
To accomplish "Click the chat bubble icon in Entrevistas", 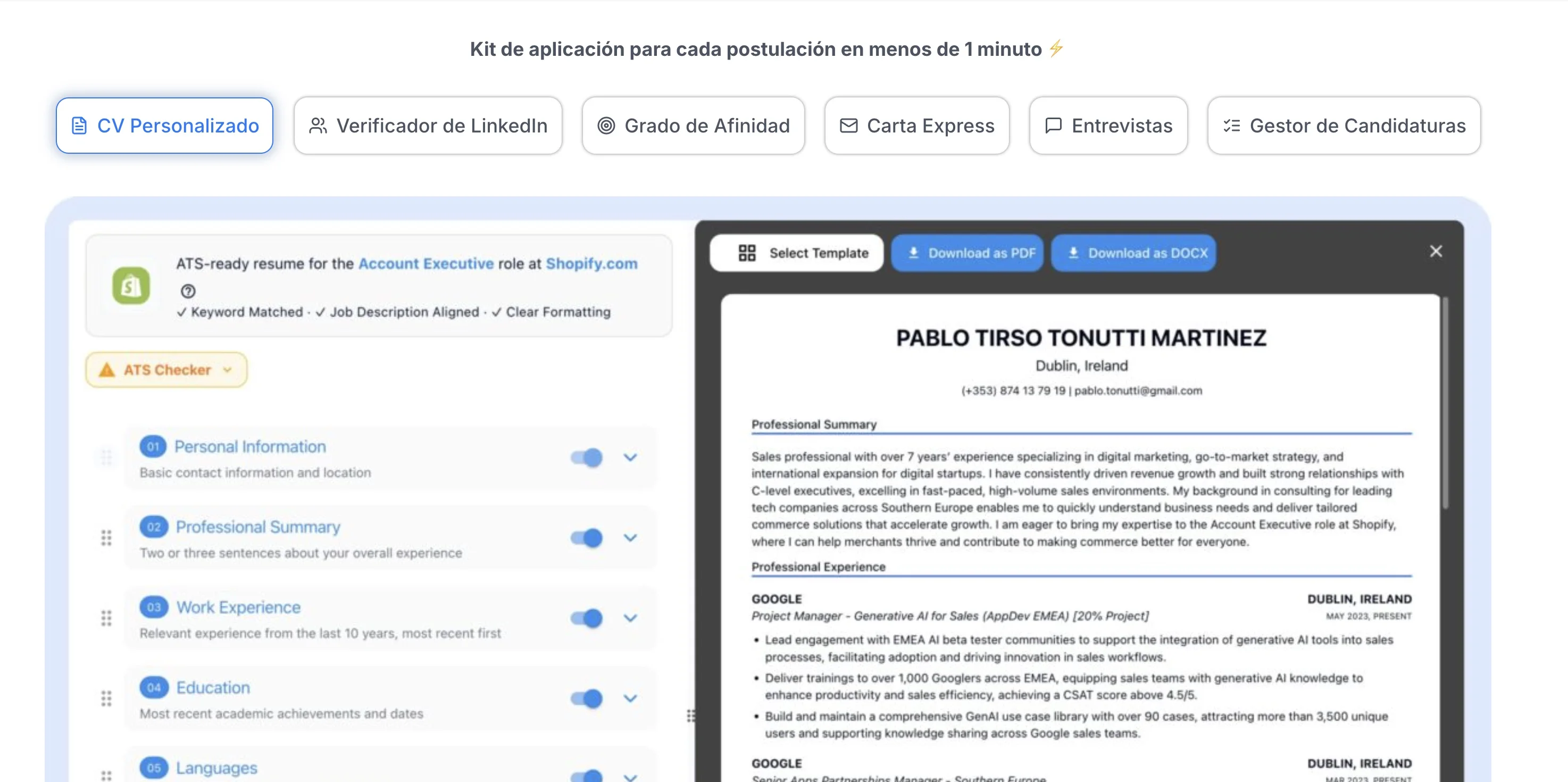I will [1053, 126].
